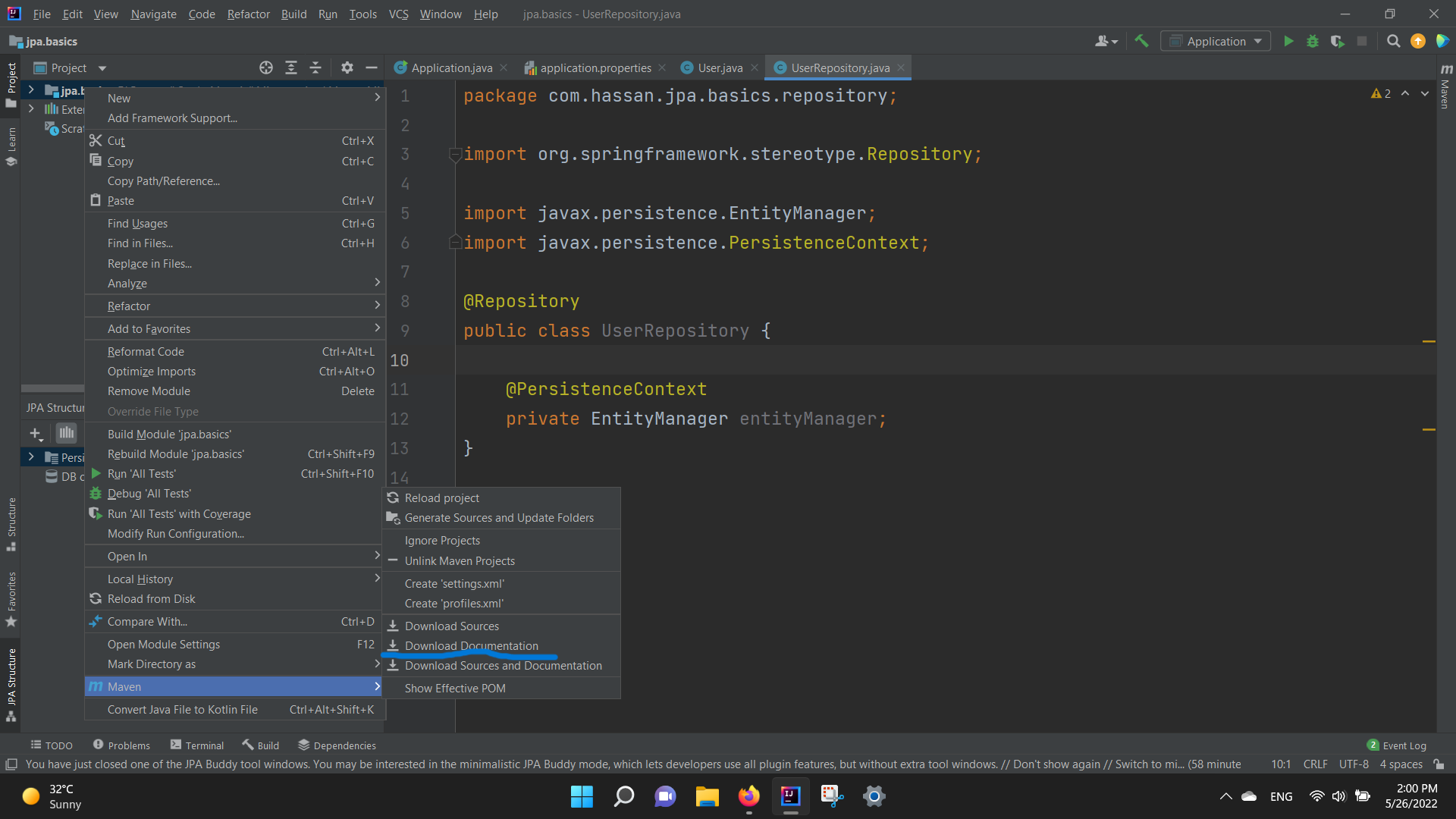This screenshot has width=1456, height=819.
Task: Close the Application.java tab
Action: (x=504, y=68)
